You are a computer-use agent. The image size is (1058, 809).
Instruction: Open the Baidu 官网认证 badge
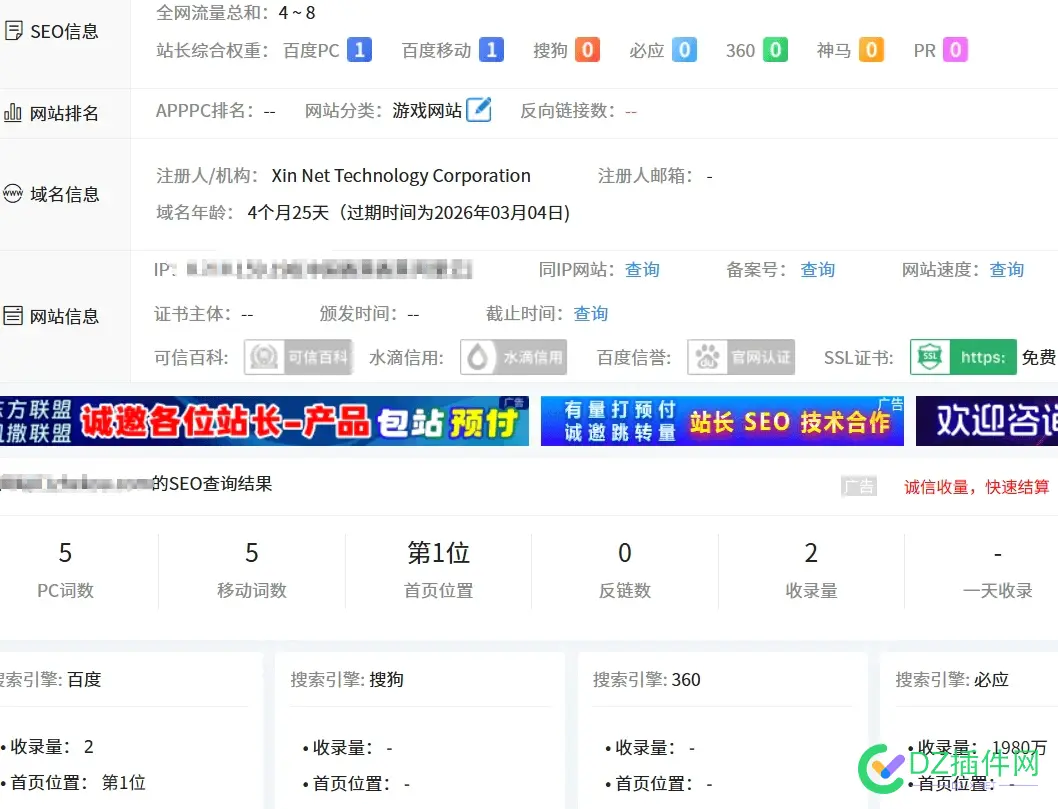coord(741,357)
